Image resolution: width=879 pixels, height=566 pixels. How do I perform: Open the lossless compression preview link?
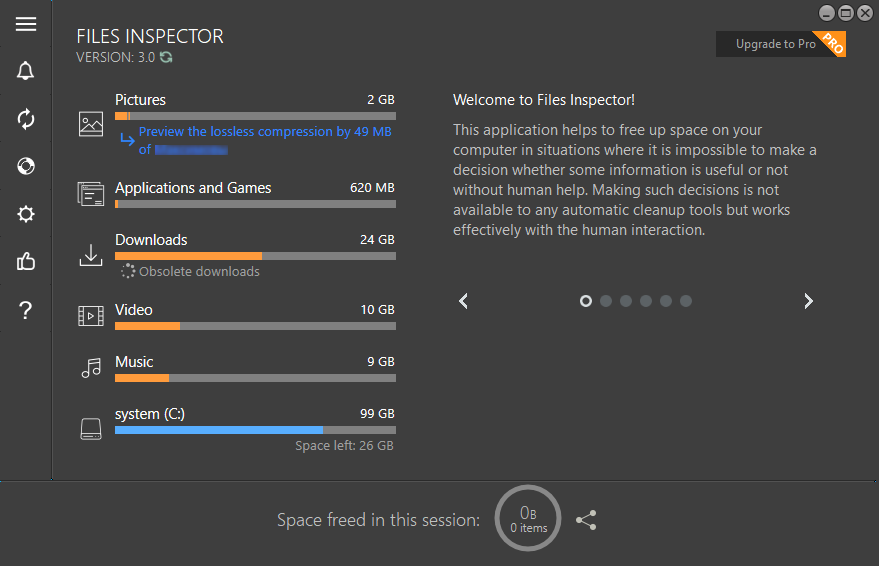pyautogui.click(x=264, y=132)
